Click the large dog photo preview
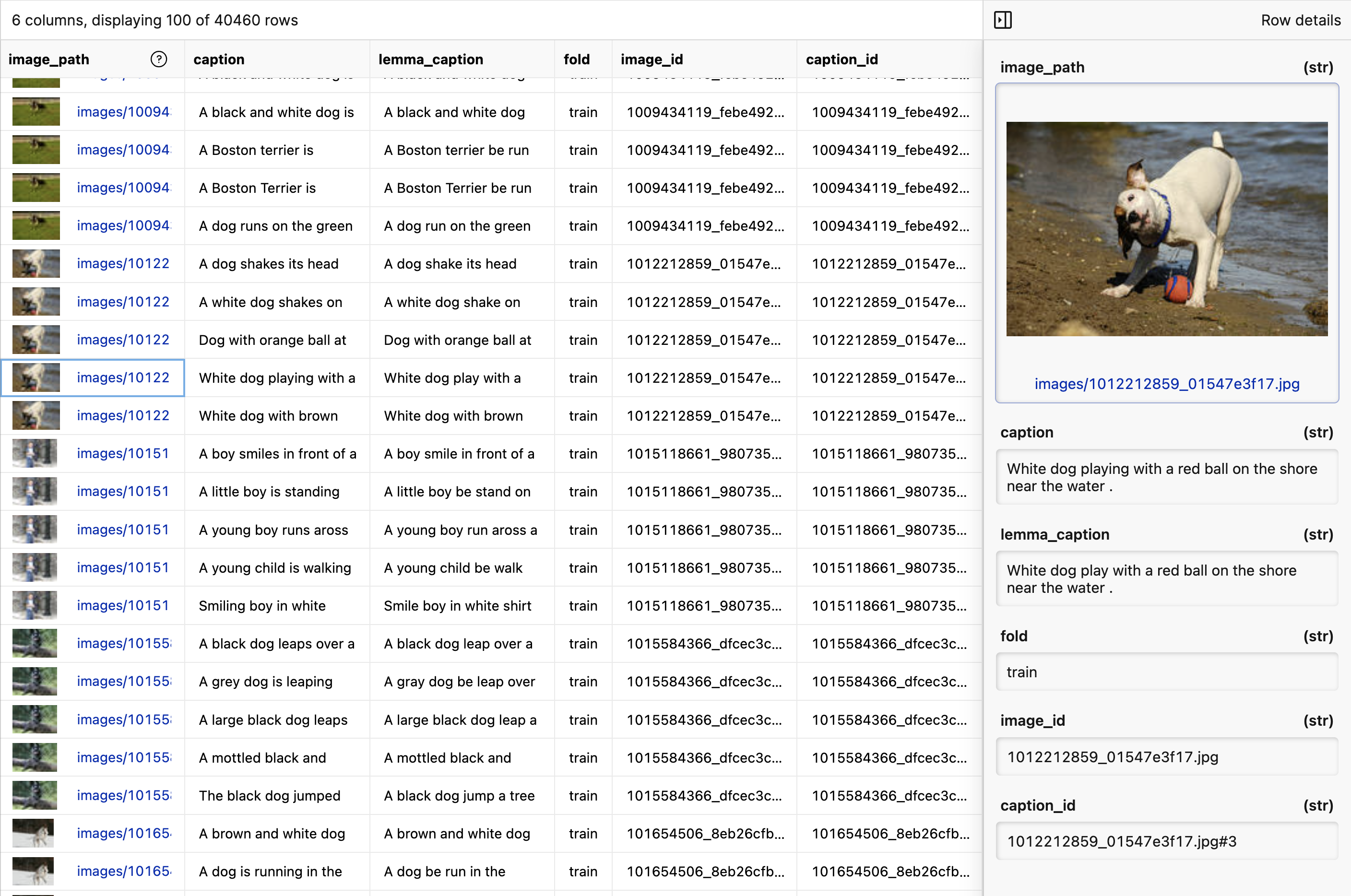The width and height of the screenshot is (1351, 896). tap(1166, 229)
